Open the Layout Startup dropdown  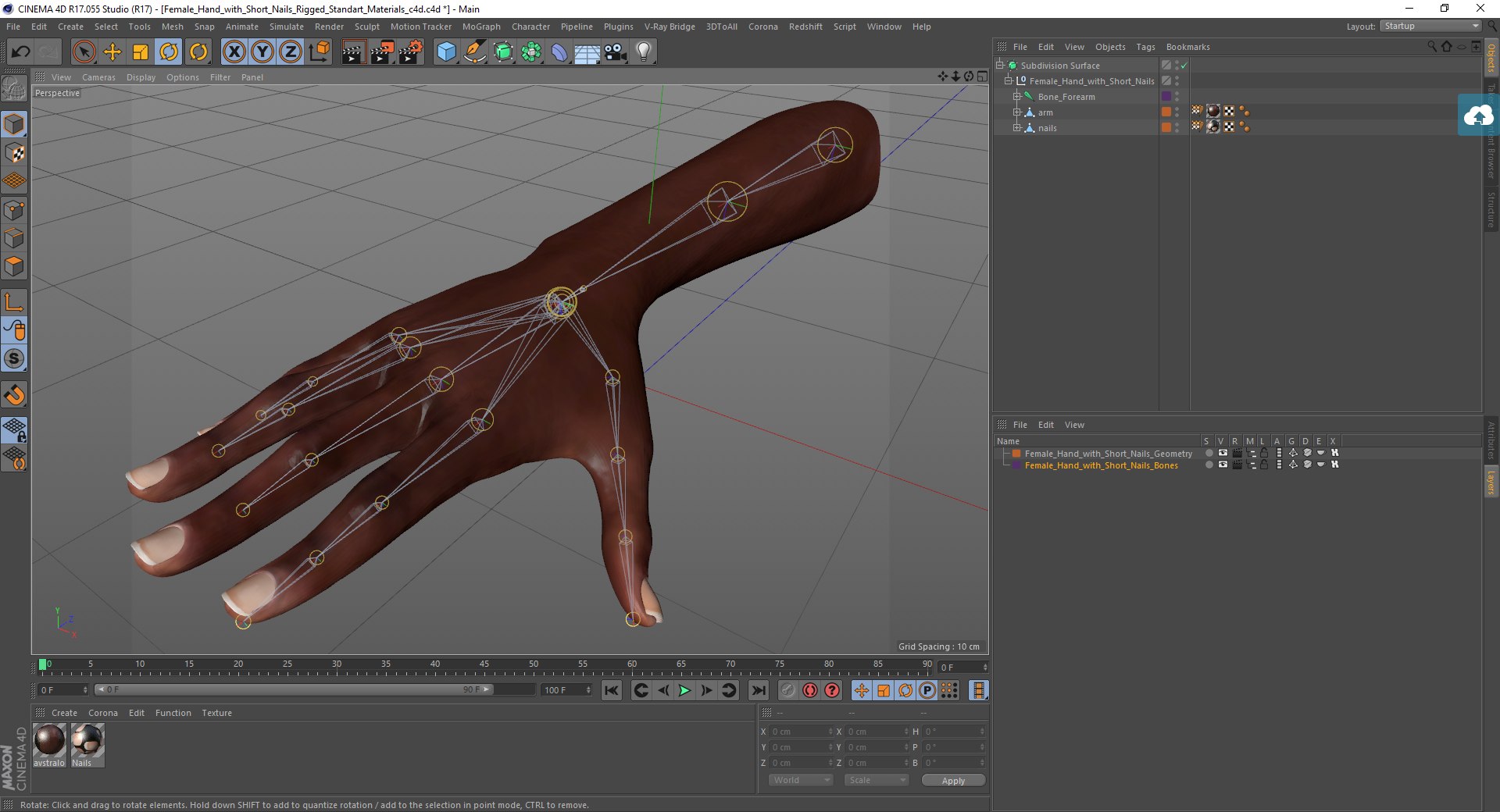click(1430, 26)
